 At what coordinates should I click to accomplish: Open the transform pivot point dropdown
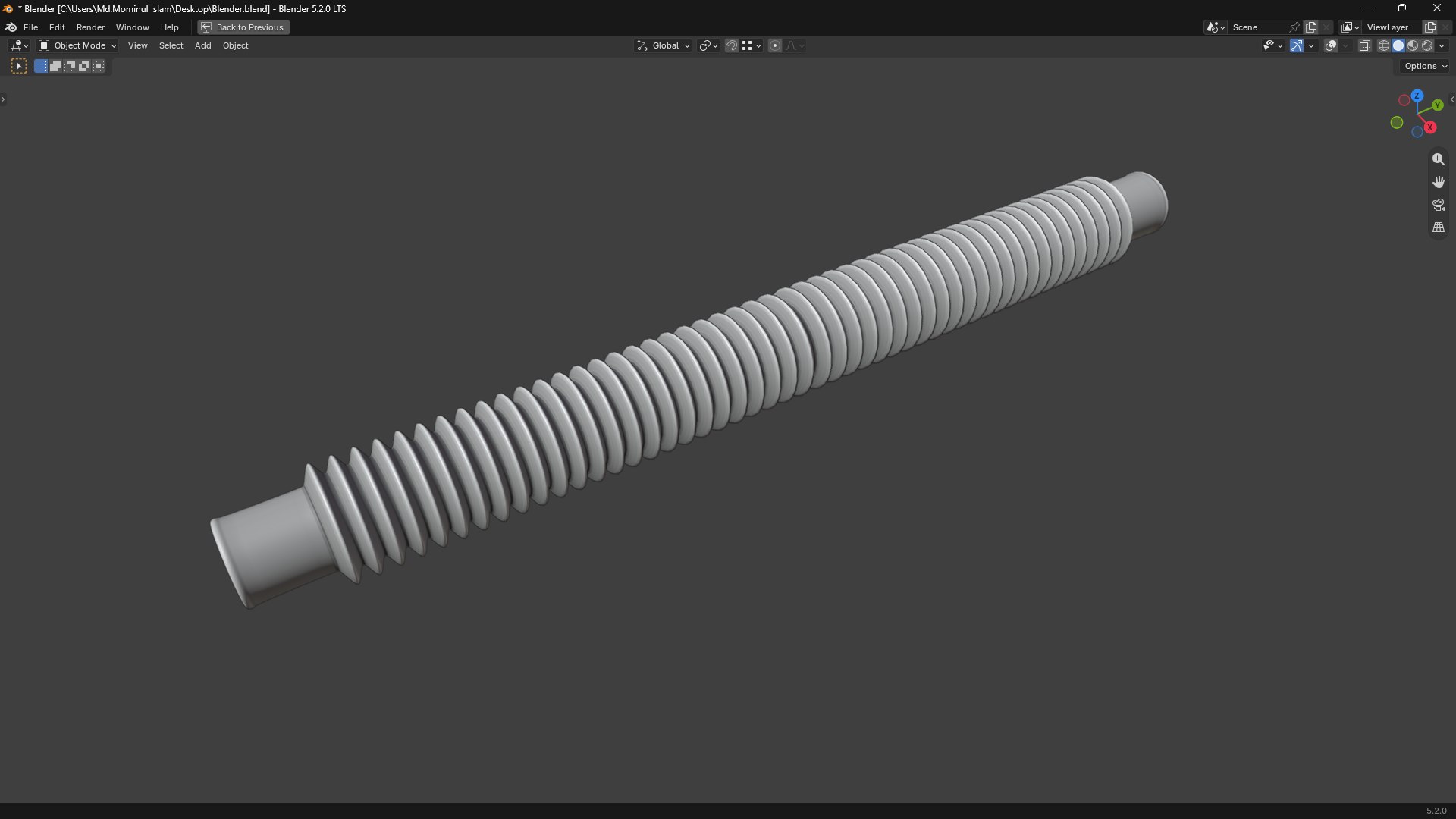tap(708, 45)
